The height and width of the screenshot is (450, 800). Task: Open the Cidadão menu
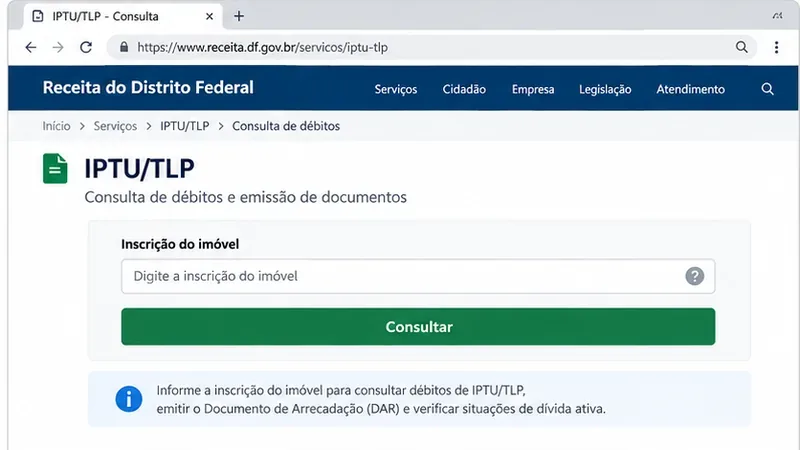(464, 89)
